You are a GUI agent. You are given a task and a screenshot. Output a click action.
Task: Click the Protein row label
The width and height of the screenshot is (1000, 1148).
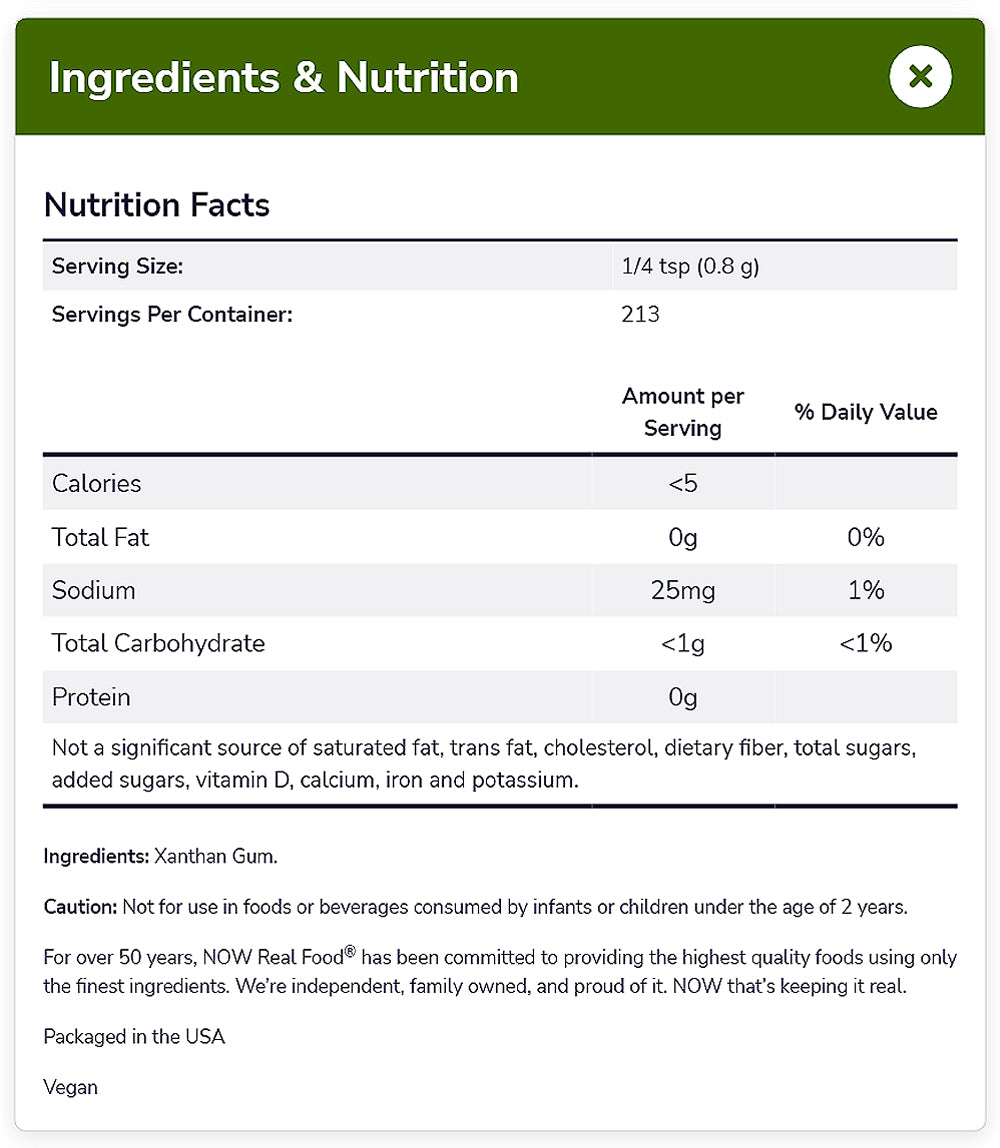pyautogui.click(x=91, y=697)
